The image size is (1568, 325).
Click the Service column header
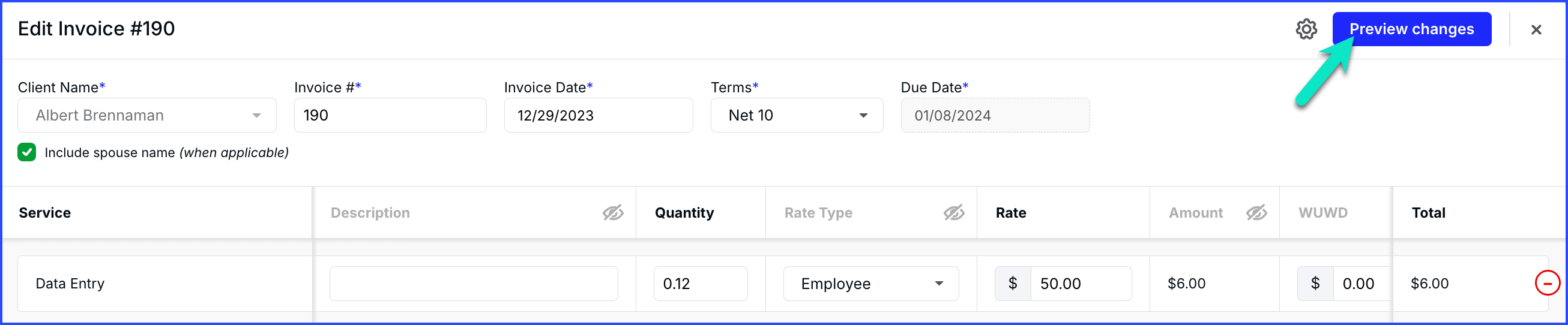[45, 213]
